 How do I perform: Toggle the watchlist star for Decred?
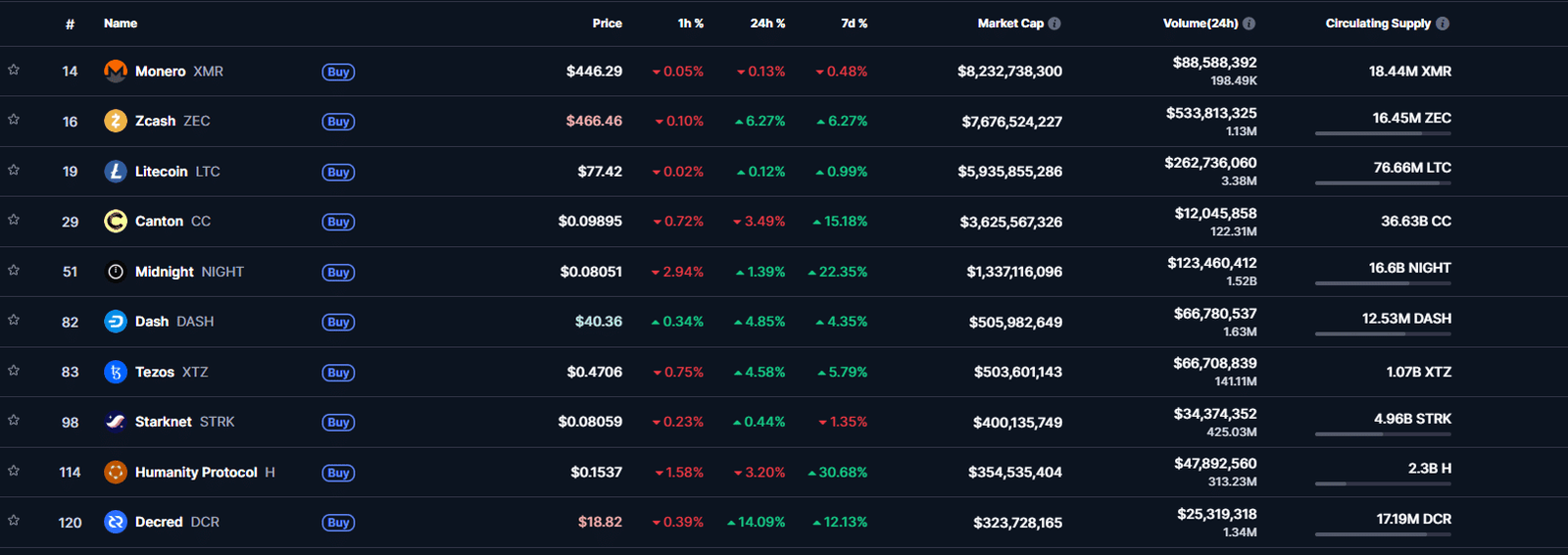pyautogui.click(x=14, y=521)
